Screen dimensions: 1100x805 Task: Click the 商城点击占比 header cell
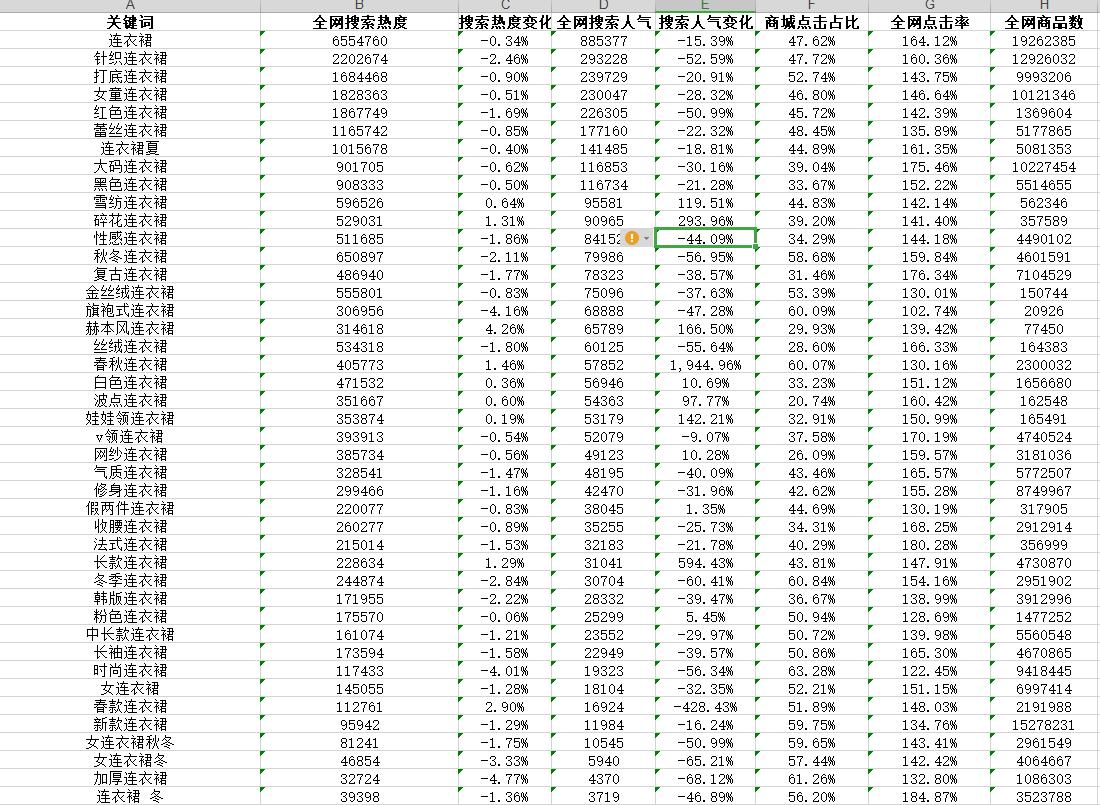pyautogui.click(x=812, y=22)
